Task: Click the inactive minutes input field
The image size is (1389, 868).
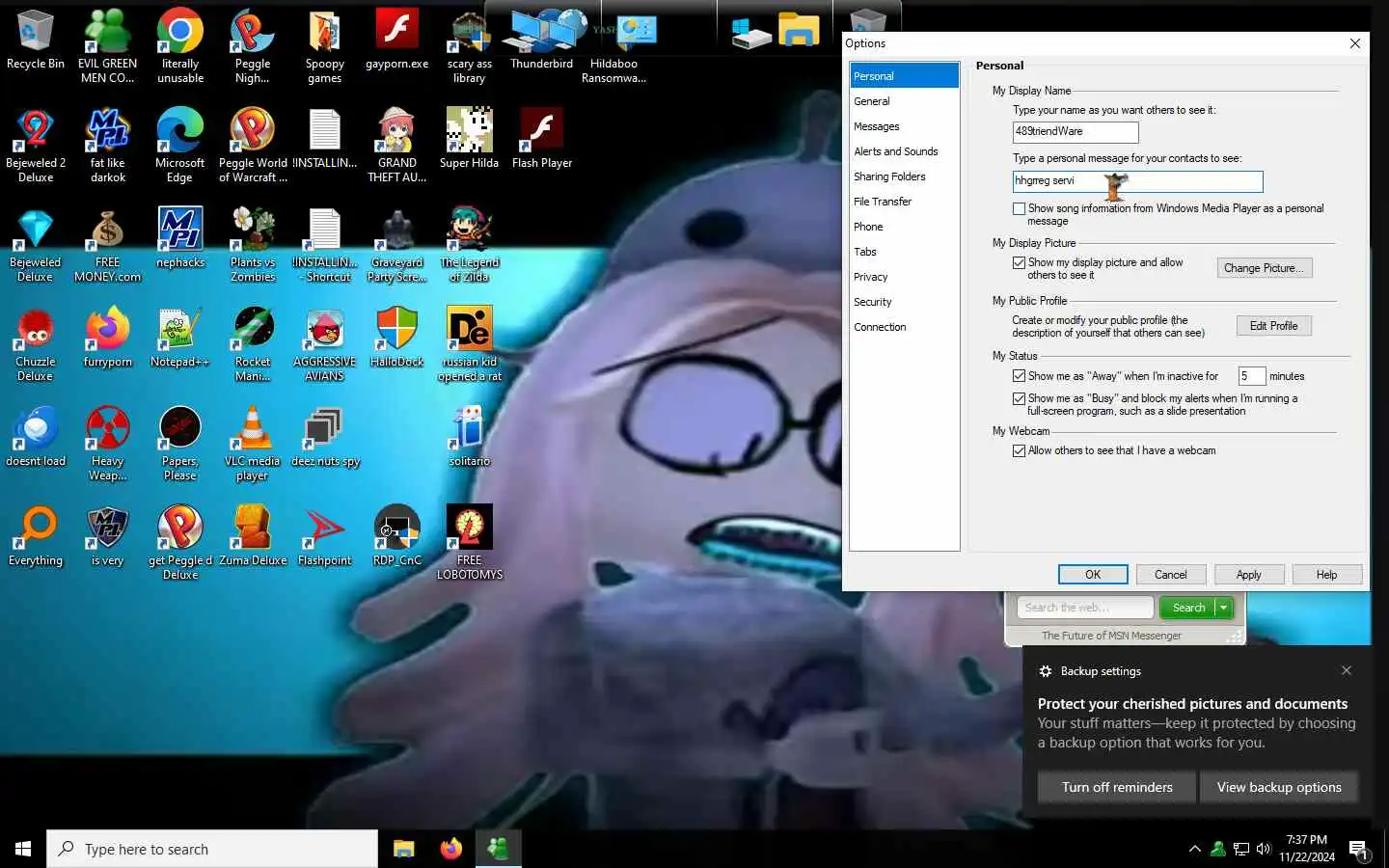Action: 1252,376
